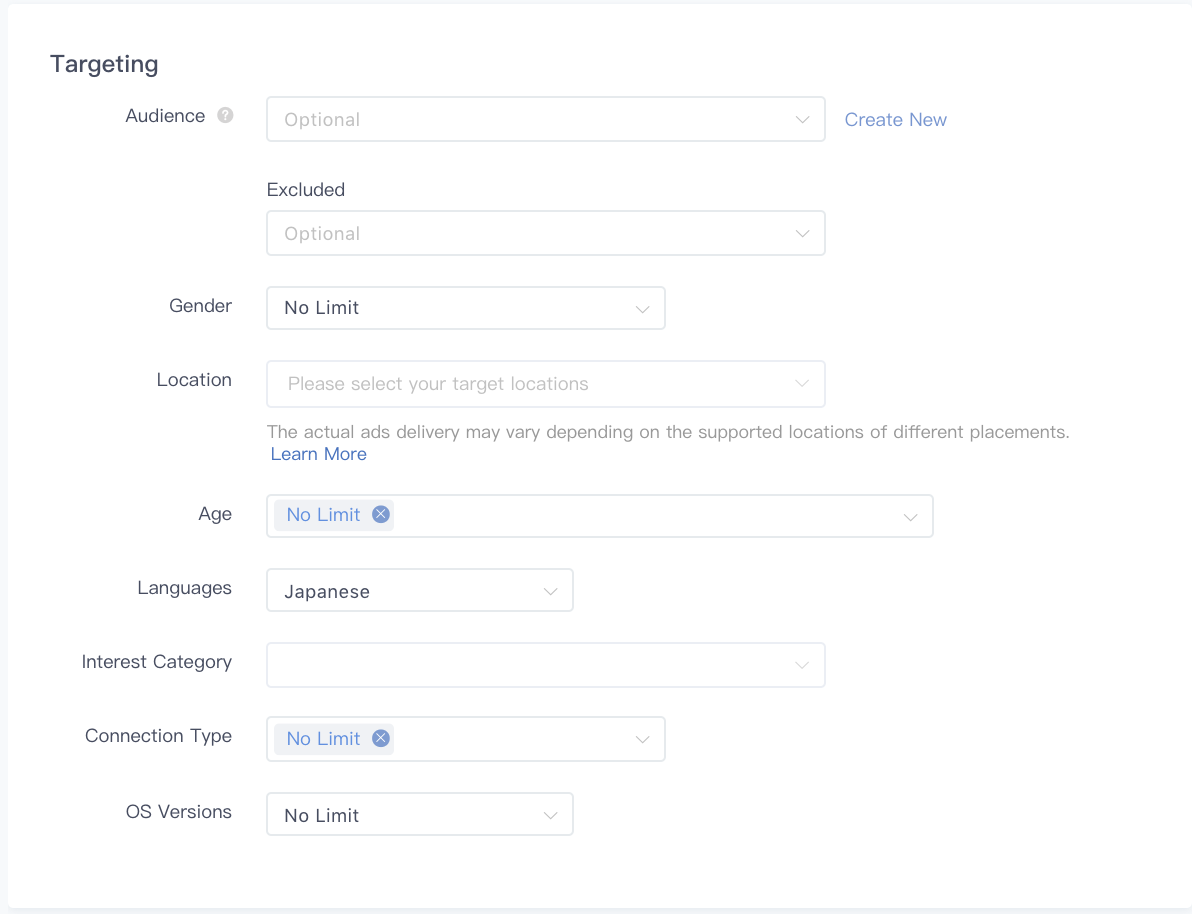
Task: Select the Gender No Limit combo box
Action: (x=450, y=308)
